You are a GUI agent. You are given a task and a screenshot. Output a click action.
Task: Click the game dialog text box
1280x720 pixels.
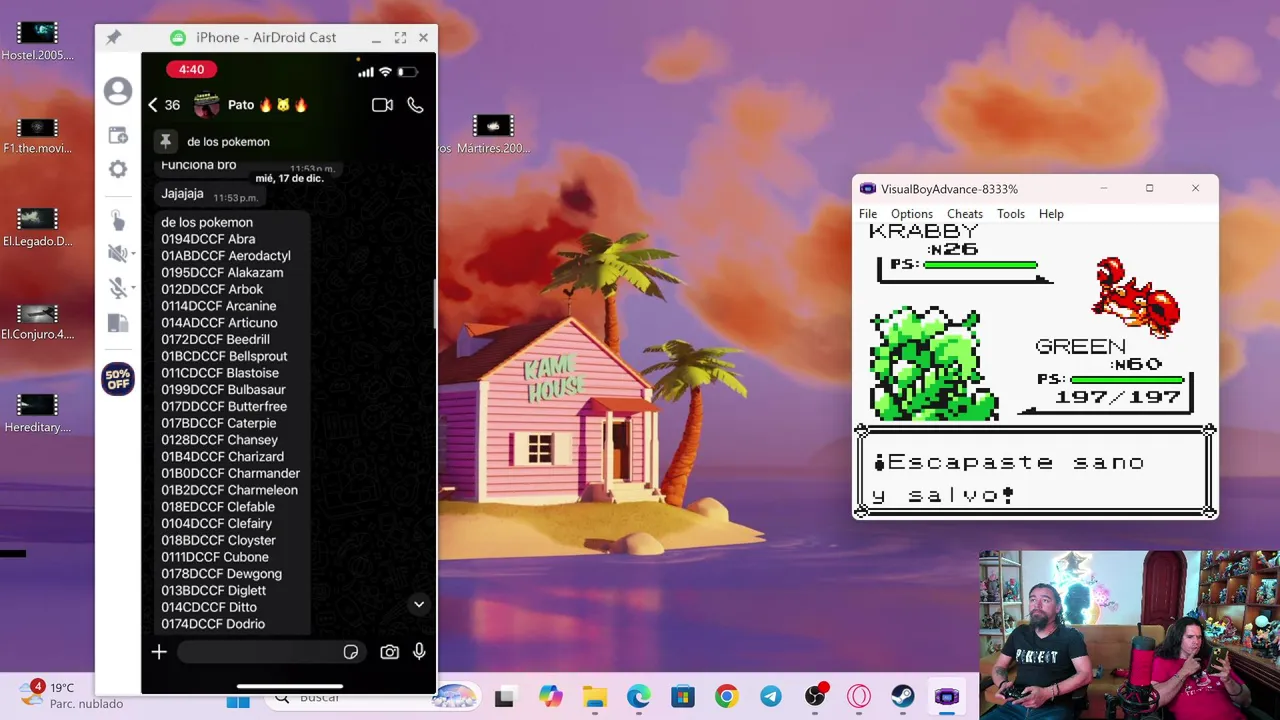point(1035,471)
